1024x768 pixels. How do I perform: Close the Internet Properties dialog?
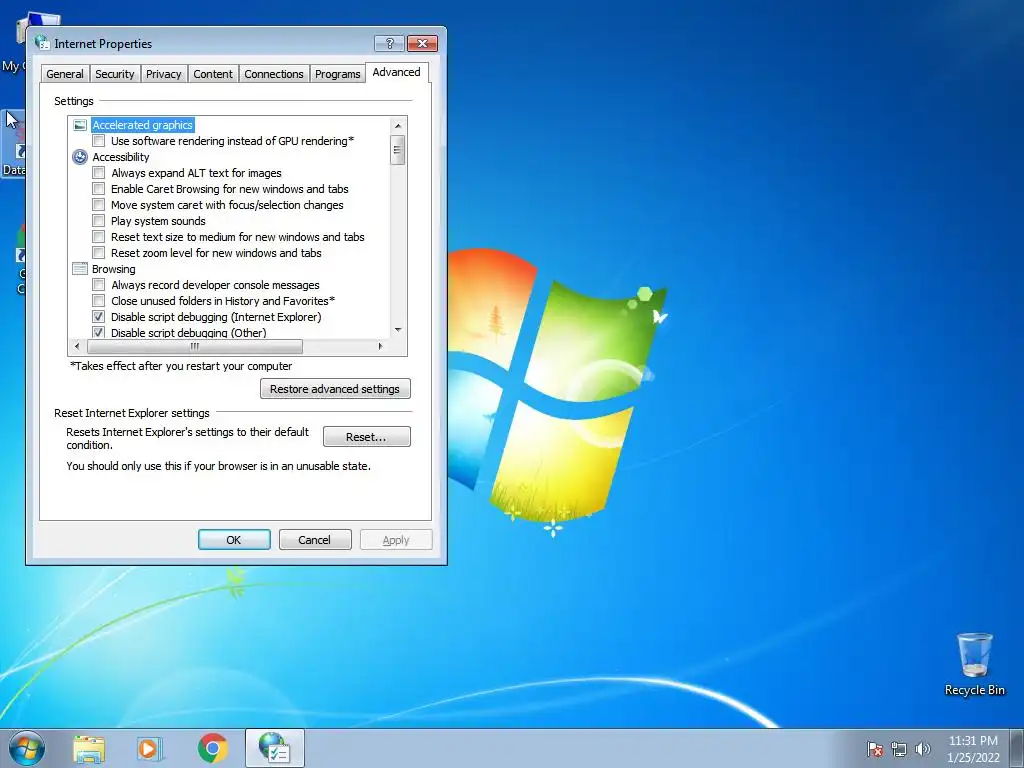click(x=422, y=43)
